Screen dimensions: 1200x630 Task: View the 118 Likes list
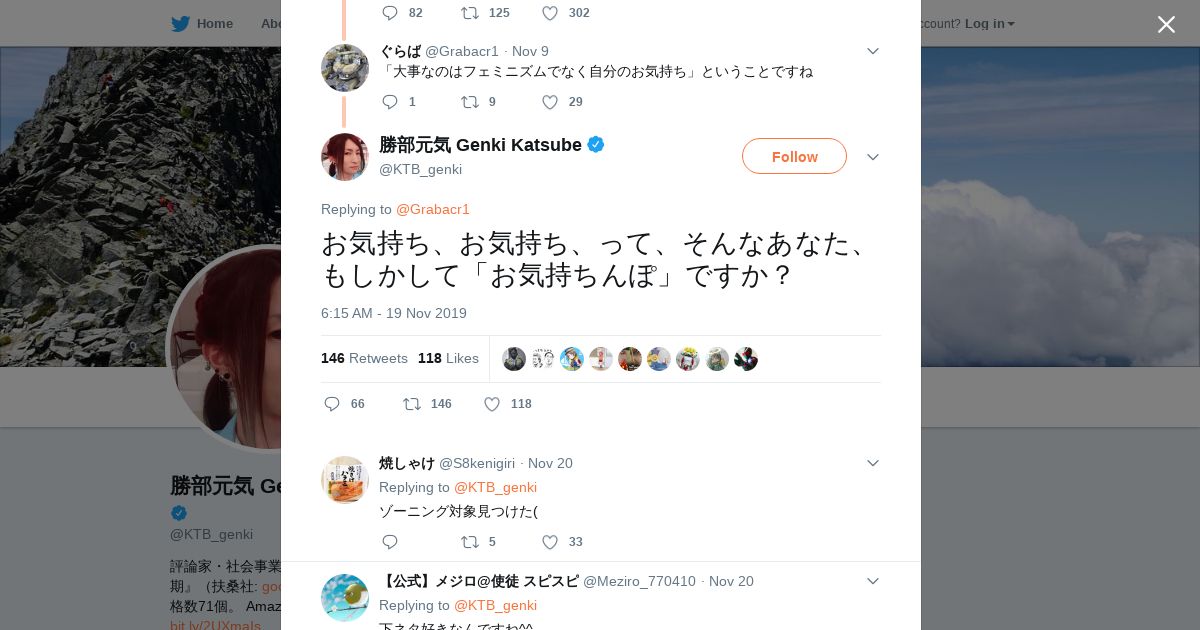(448, 358)
